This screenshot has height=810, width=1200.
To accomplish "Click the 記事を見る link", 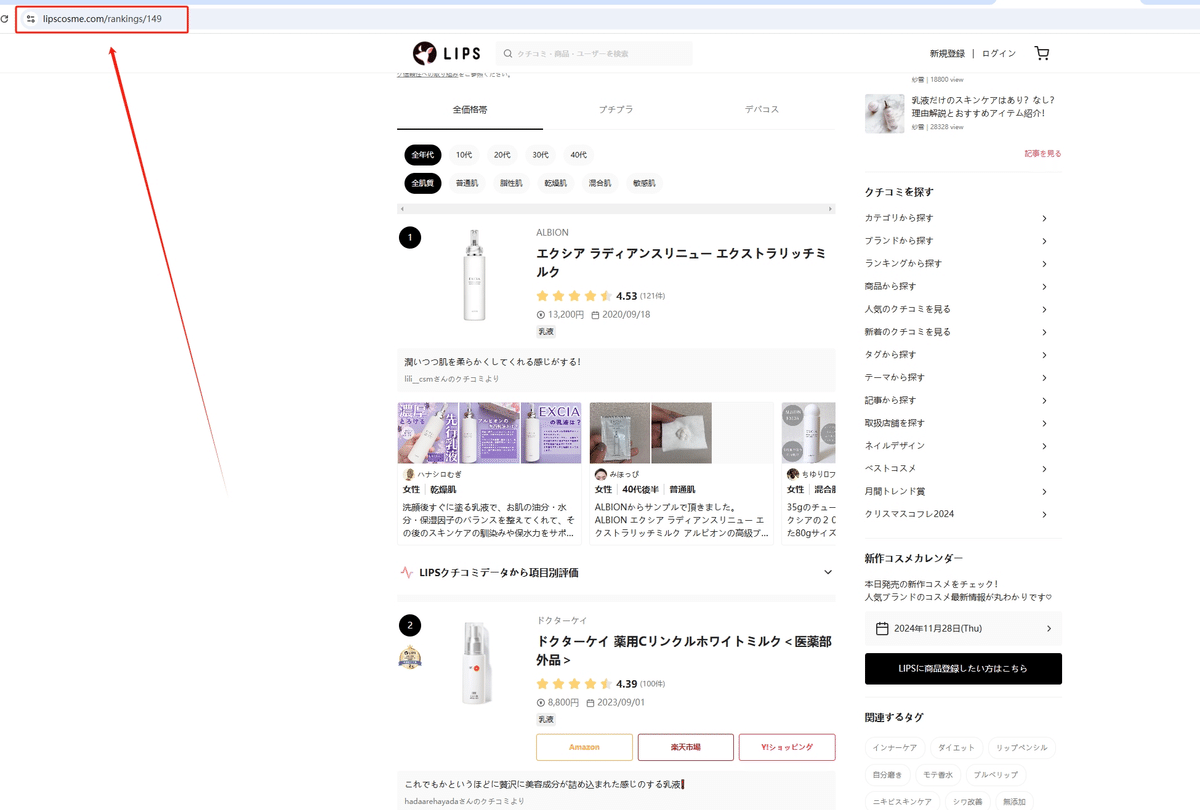I will [1043, 154].
